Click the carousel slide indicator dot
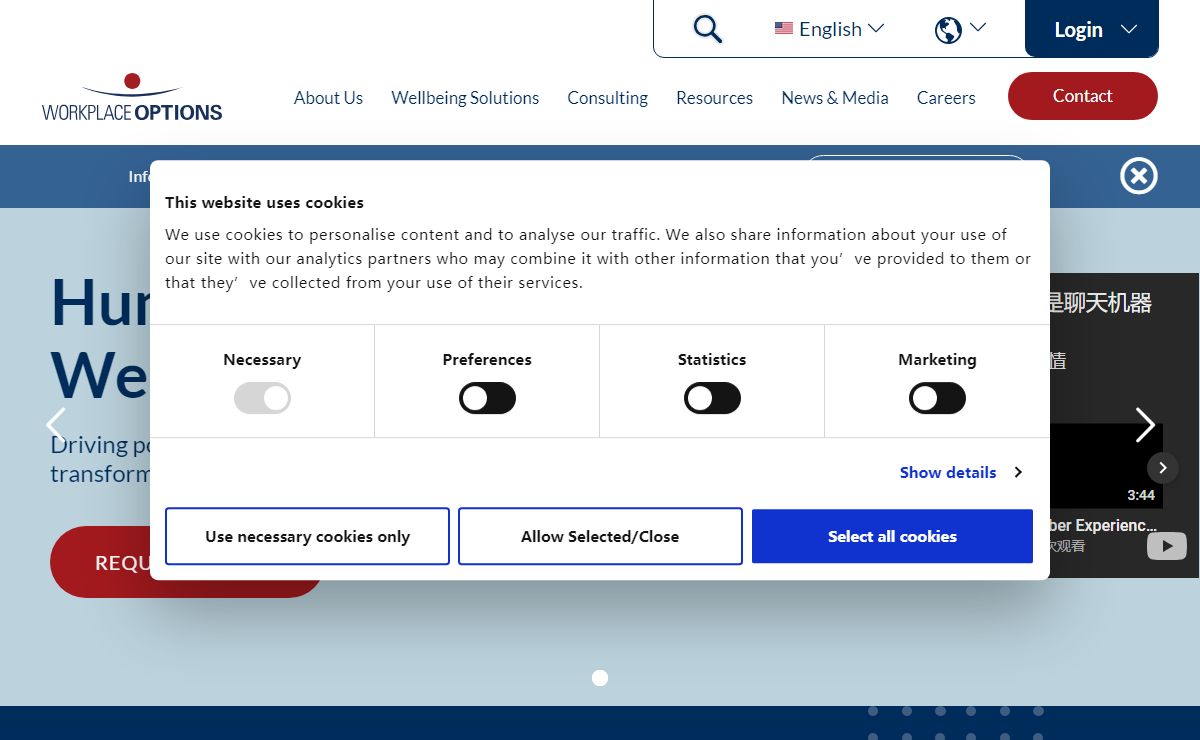 point(600,678)
